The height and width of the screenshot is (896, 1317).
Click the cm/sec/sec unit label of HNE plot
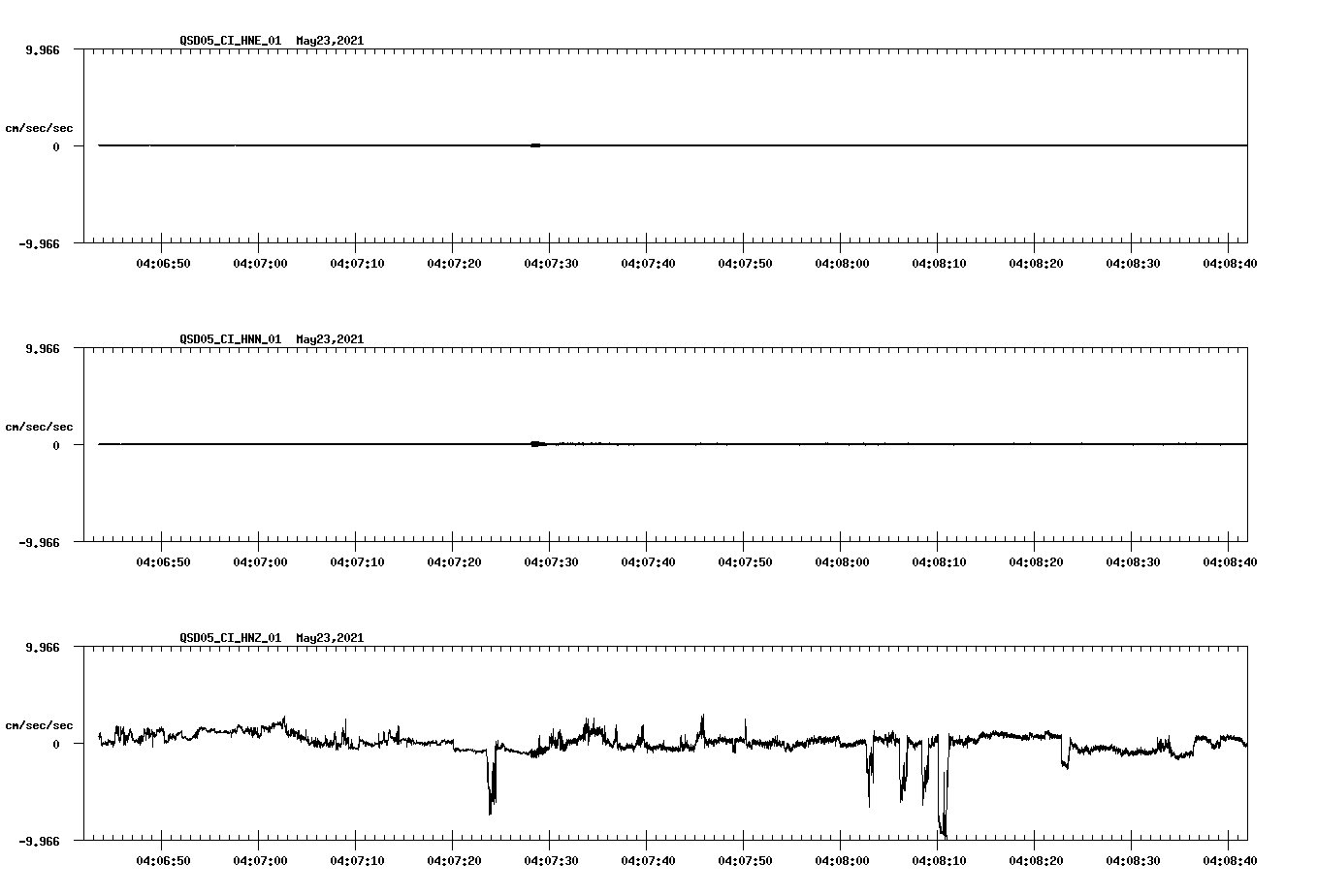click(x=39, y=128)
